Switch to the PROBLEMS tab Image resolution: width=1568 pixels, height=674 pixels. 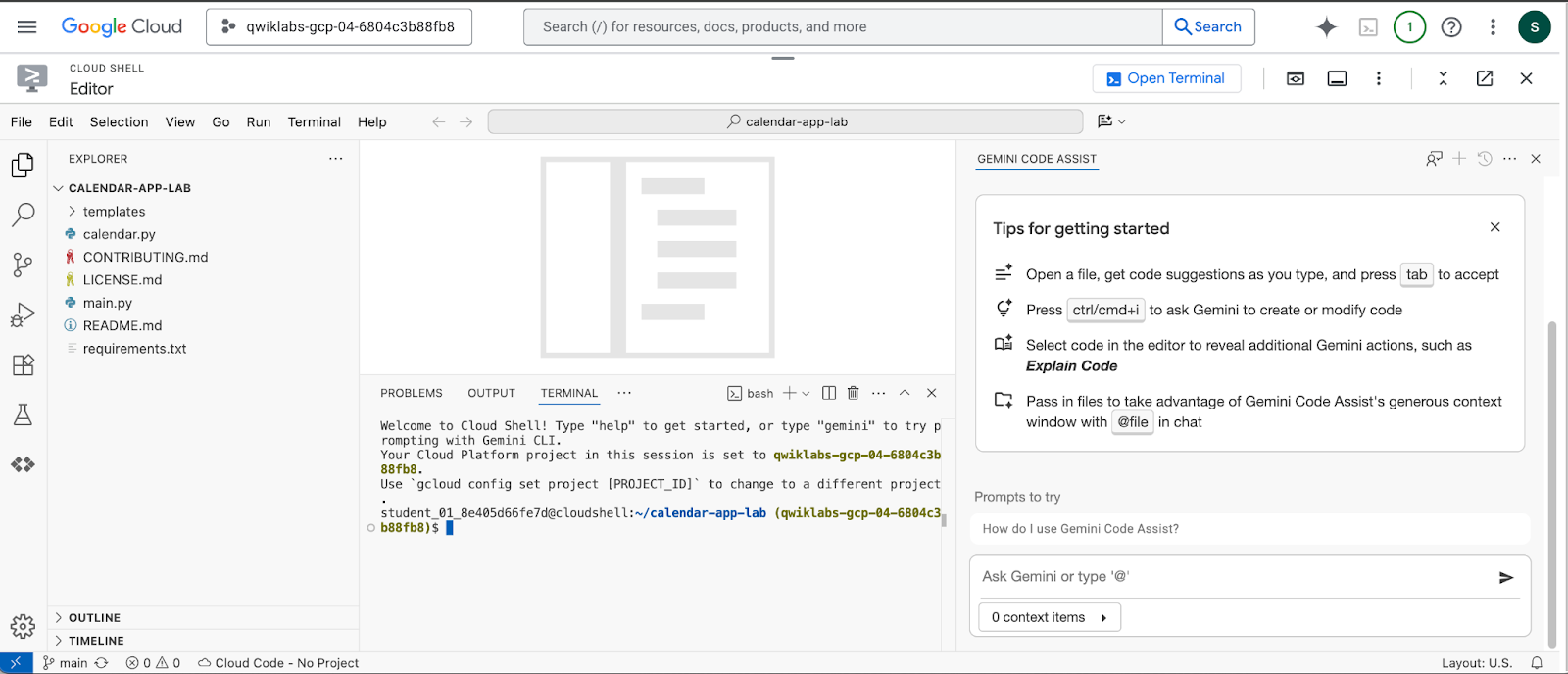pyautogui.click(x=411, y=393)
